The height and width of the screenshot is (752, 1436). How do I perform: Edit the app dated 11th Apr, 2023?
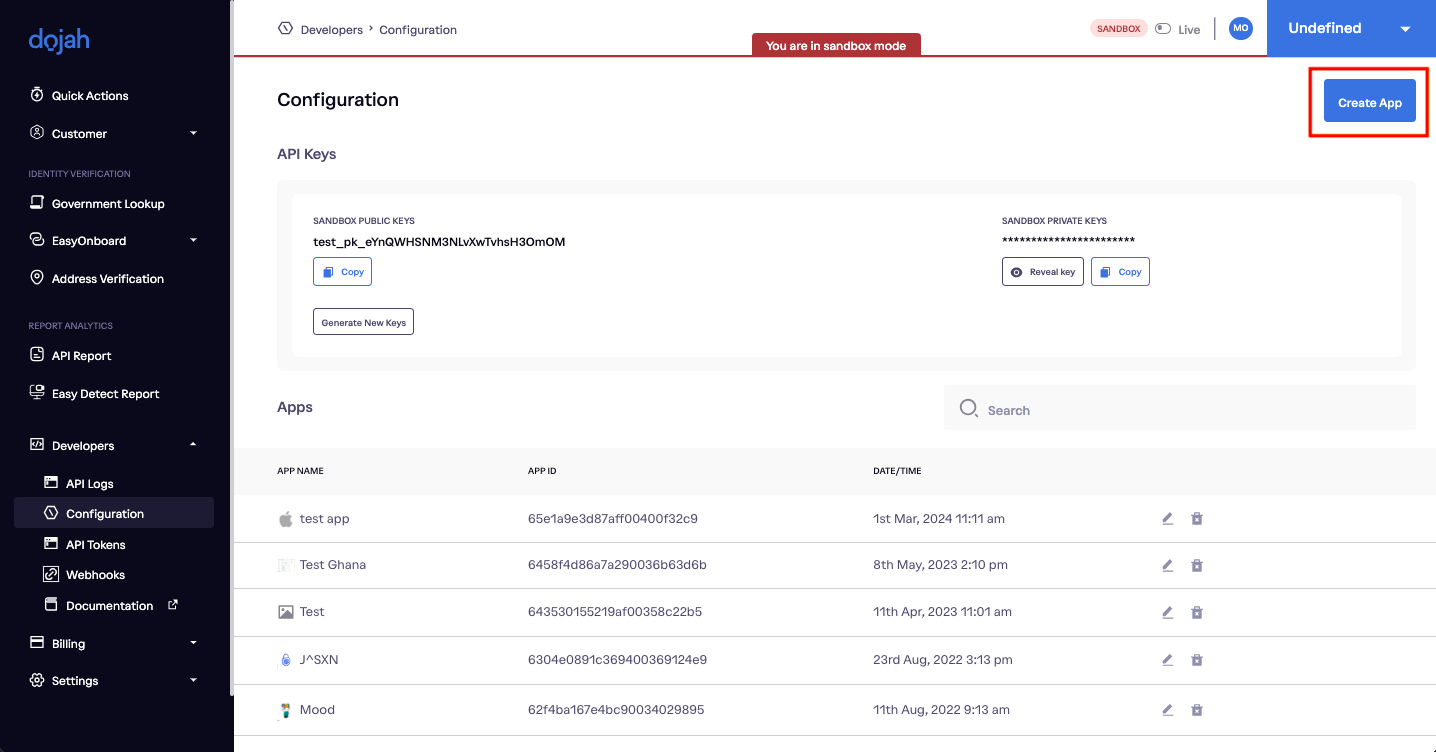coord(1167,612)
